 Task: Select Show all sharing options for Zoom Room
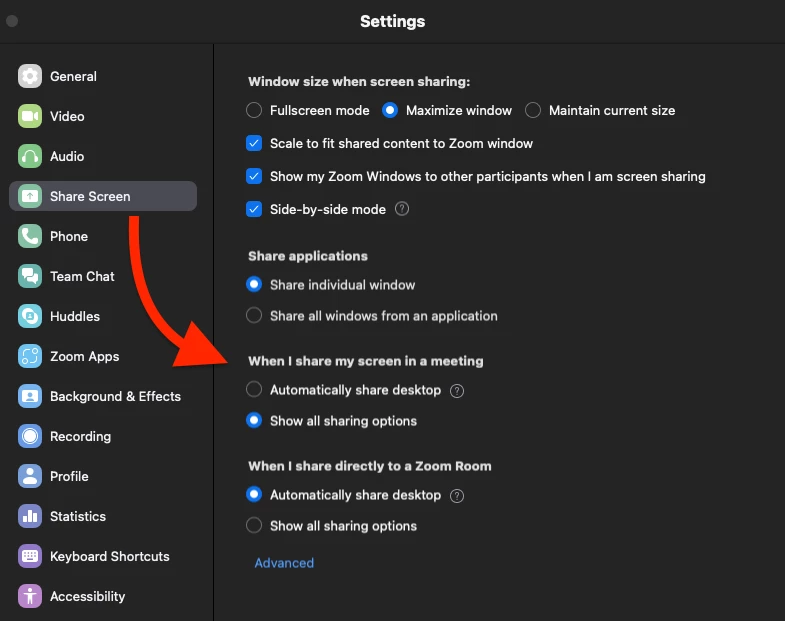click(x=254, y=525)
